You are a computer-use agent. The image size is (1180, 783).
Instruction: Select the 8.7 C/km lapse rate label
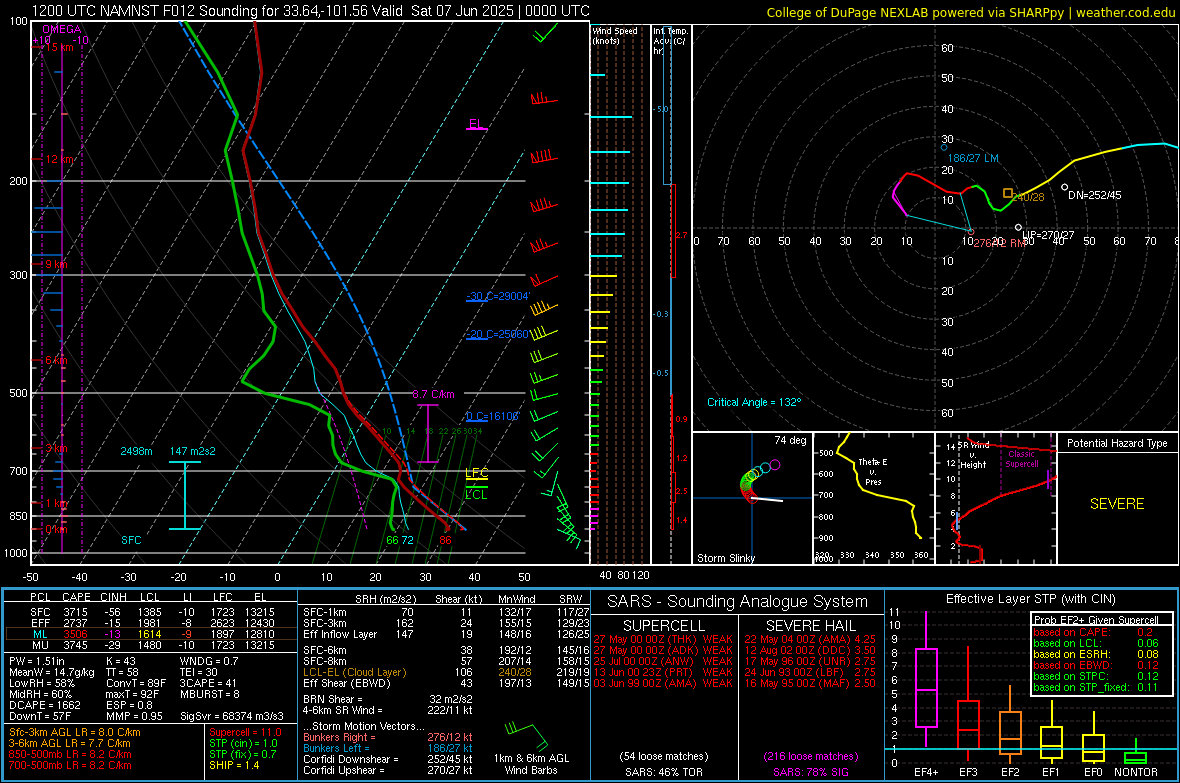pos(433,395)
